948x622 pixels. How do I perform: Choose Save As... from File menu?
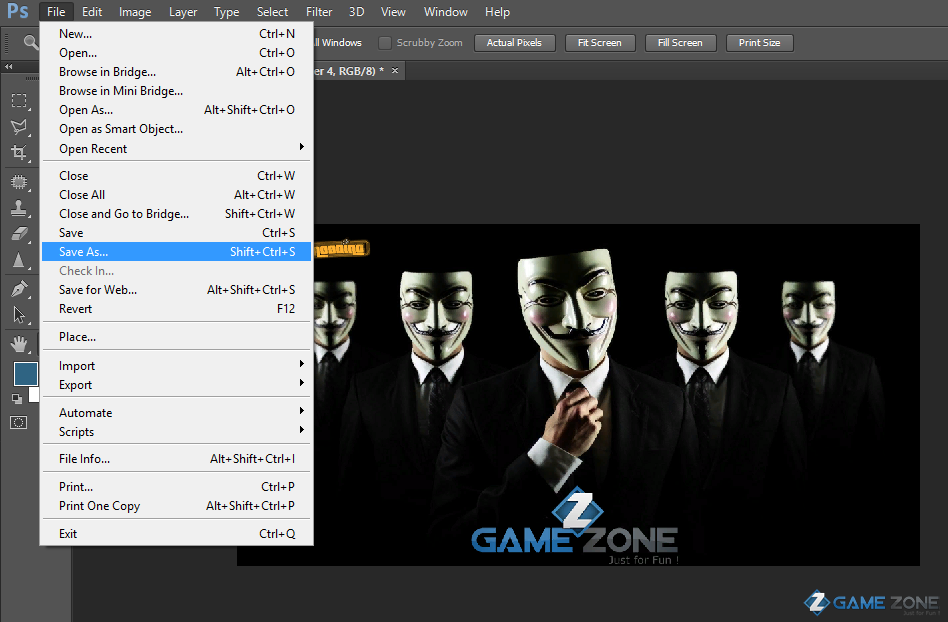tap(177, 251)
